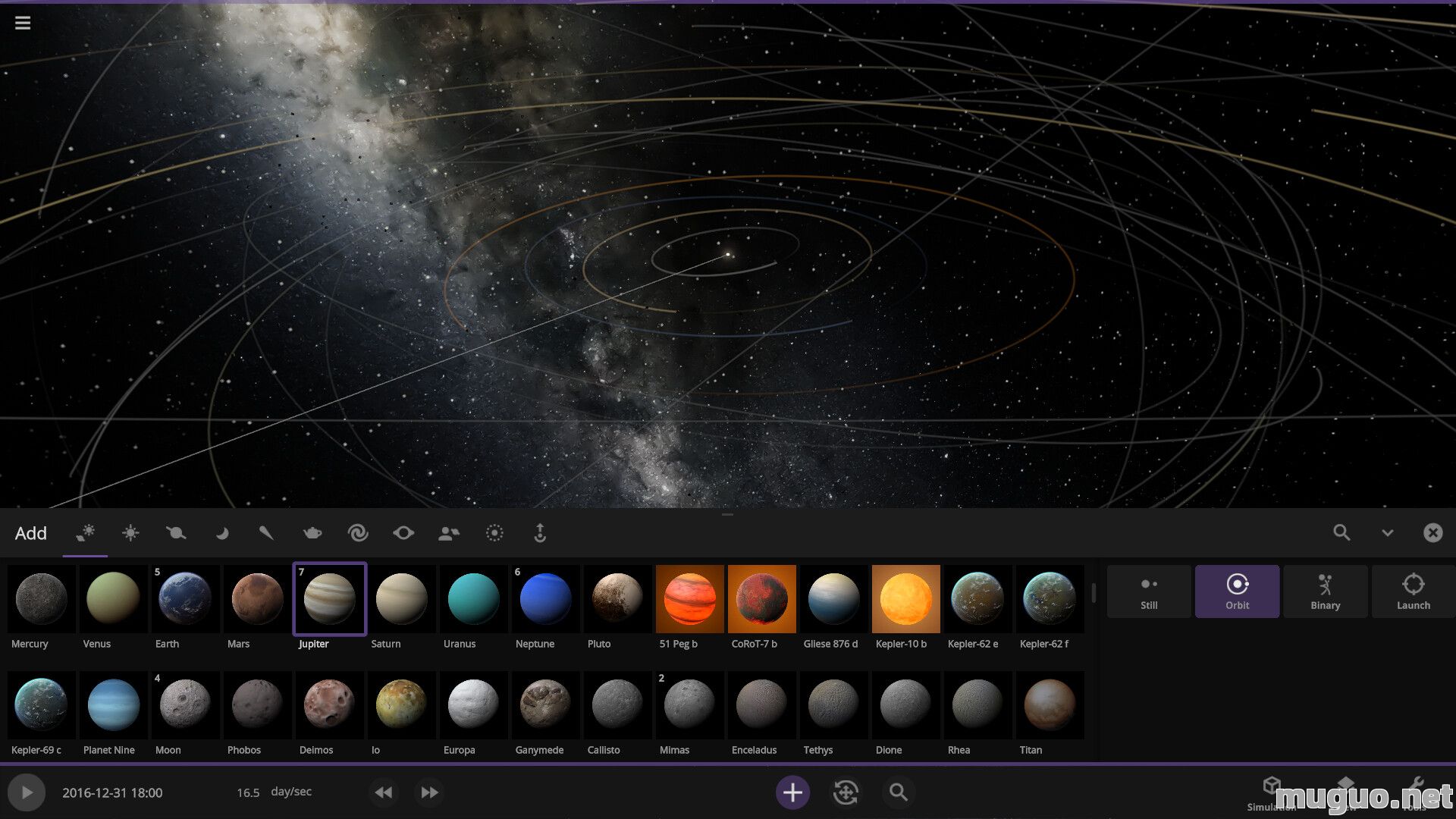Select the Mimas thumbnail

click(689, 705)
